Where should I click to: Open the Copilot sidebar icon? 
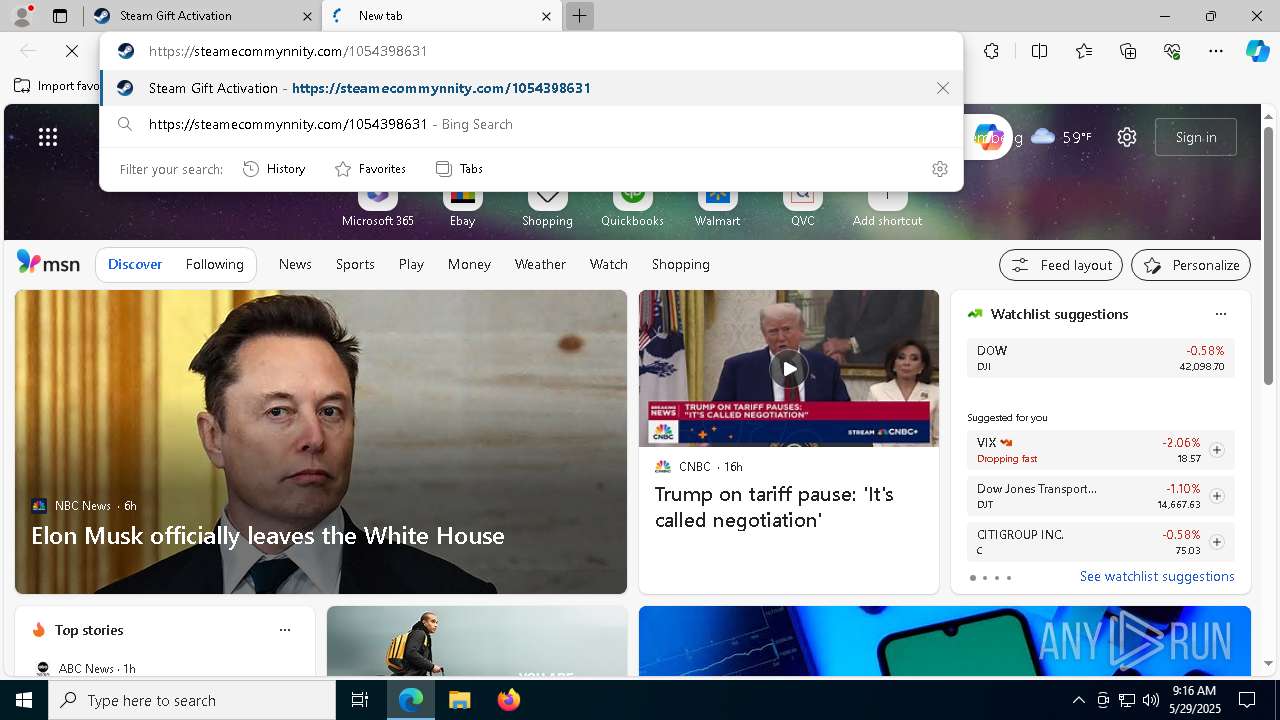[x=1257, y=51]
